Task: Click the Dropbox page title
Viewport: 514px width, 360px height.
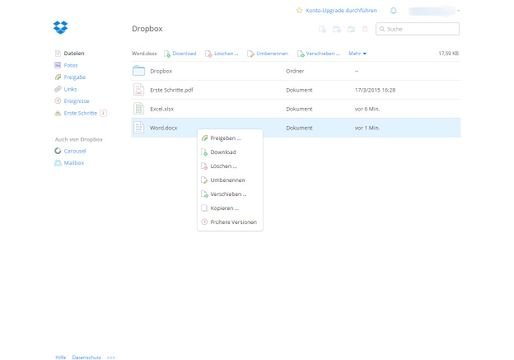Action: [x=147, y=29]
